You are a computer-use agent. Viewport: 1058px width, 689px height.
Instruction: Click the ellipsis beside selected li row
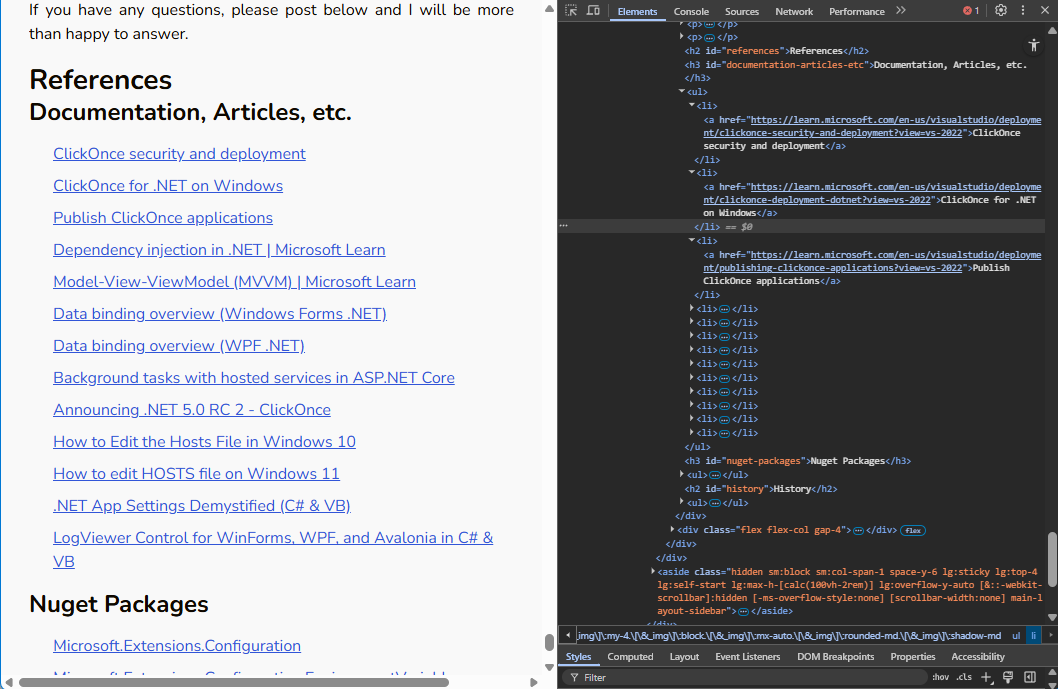[564, 226]
